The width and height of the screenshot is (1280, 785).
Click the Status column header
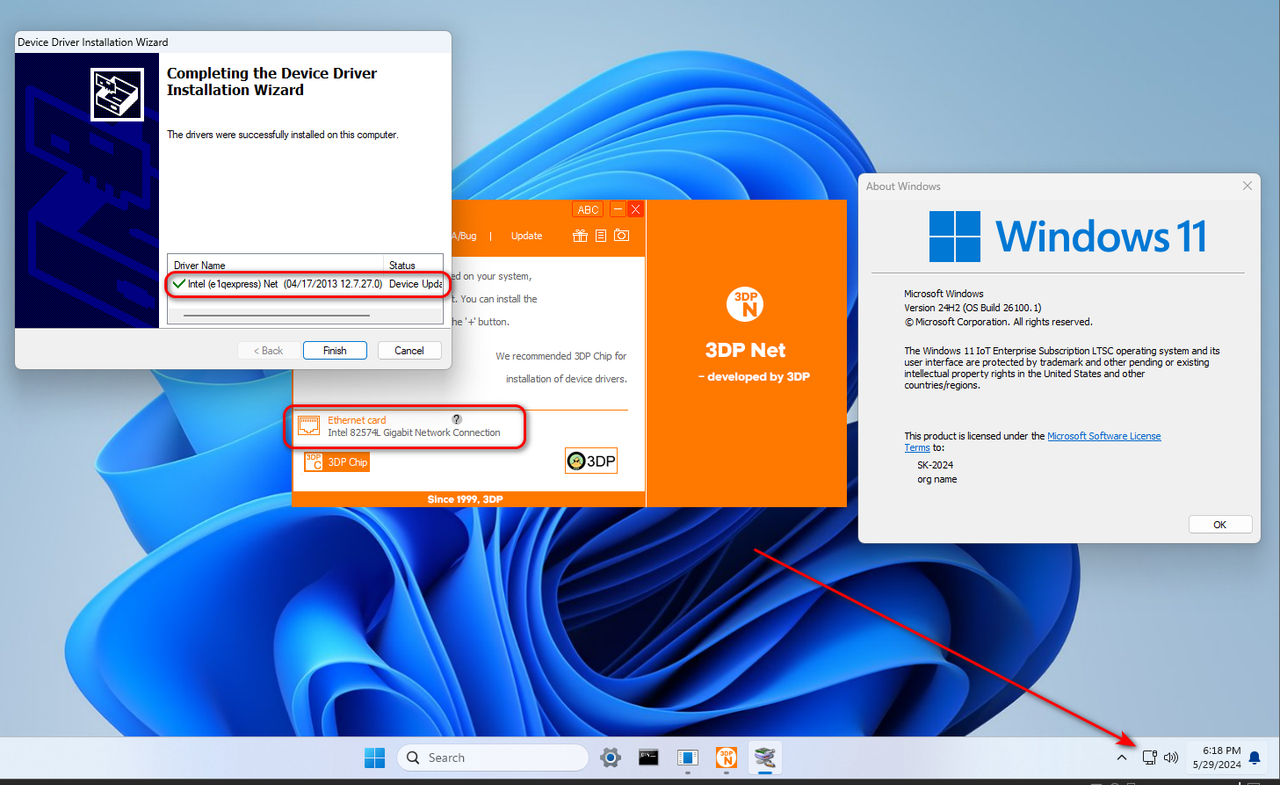click(413, 265)
